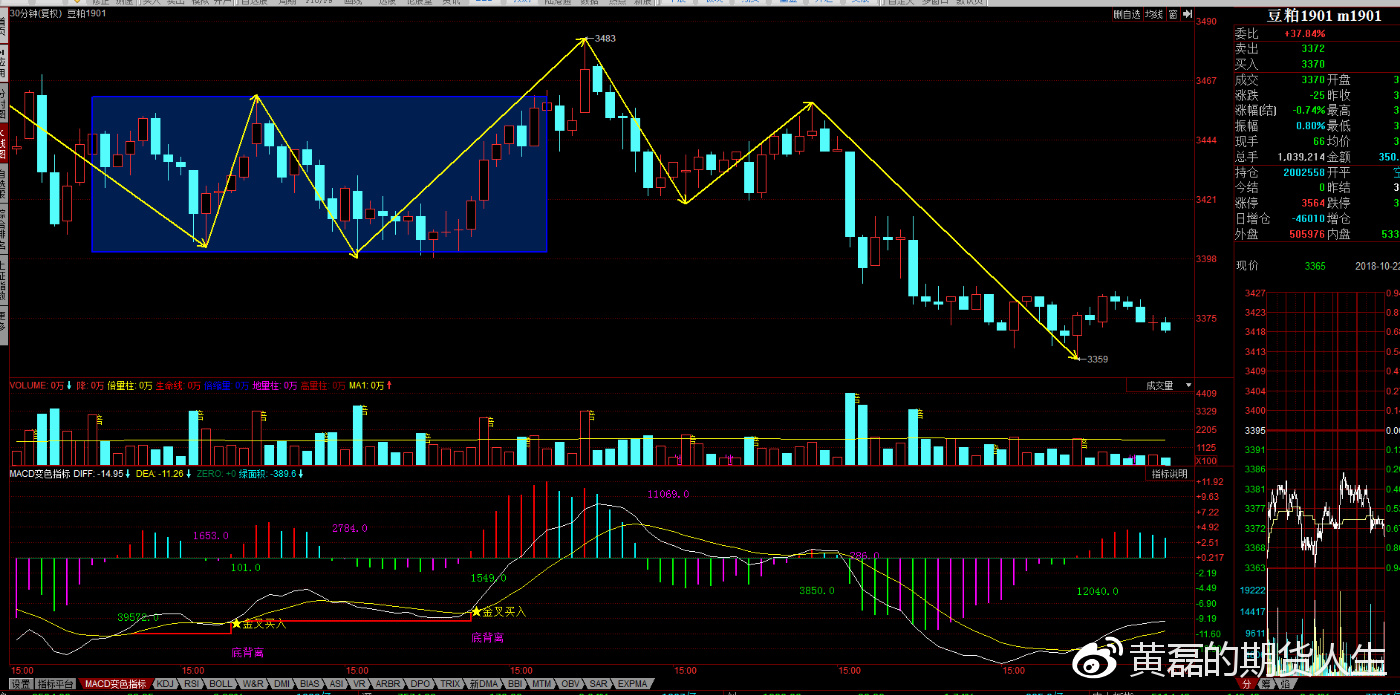The height and width of the screenshot is (695, 1400).
Task: Toggle the 均线 moving average button
Action: coord(1155,15)
